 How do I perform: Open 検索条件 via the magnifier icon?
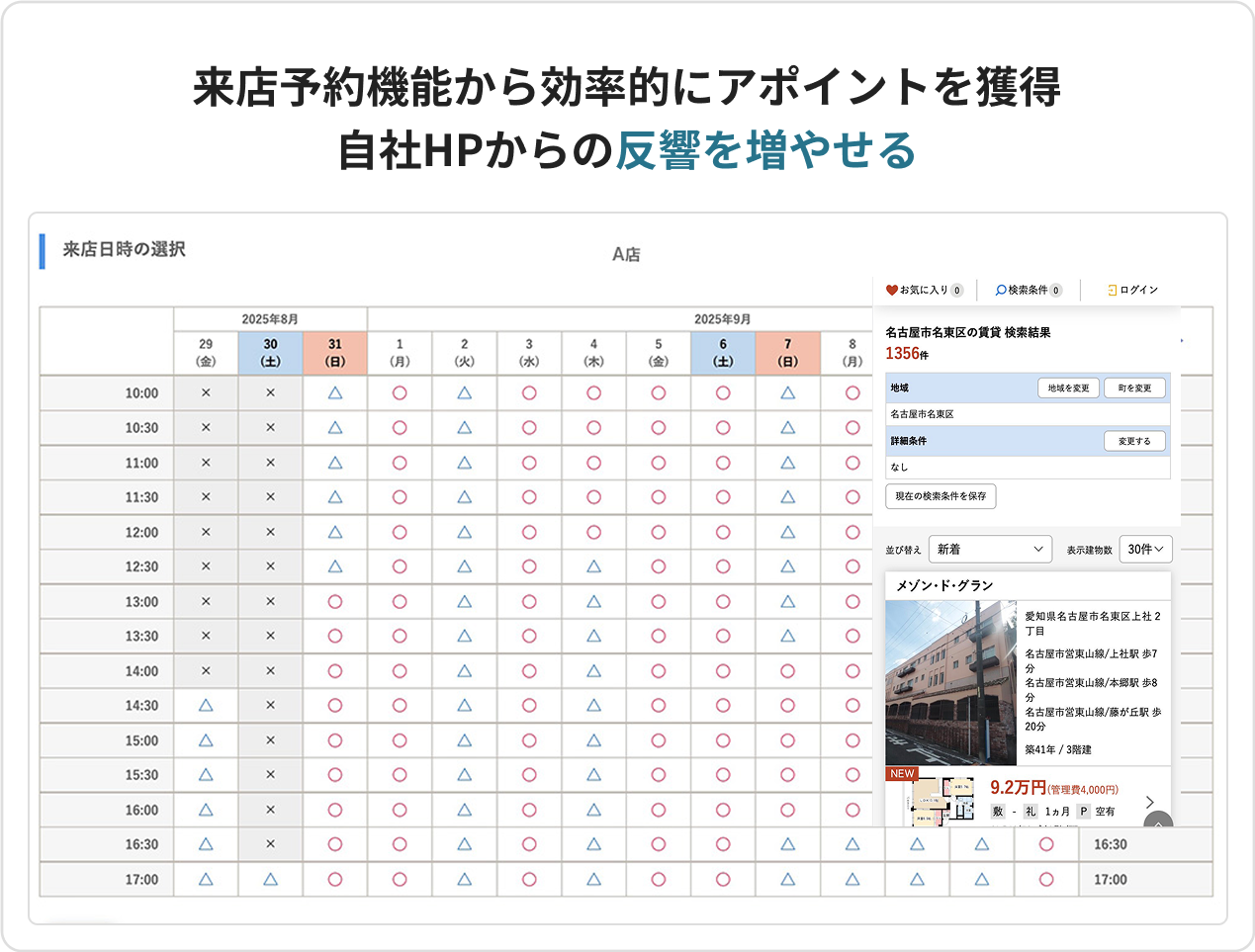pyautogui.click(x=1001, y=291)
